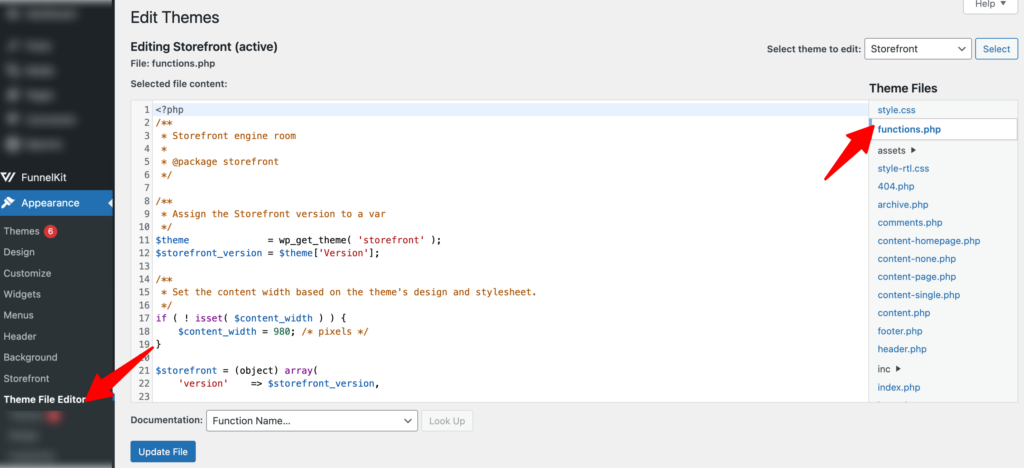Click the Update File button
Viewport: 1024px width, 468px height.
(x=163, y=452)
